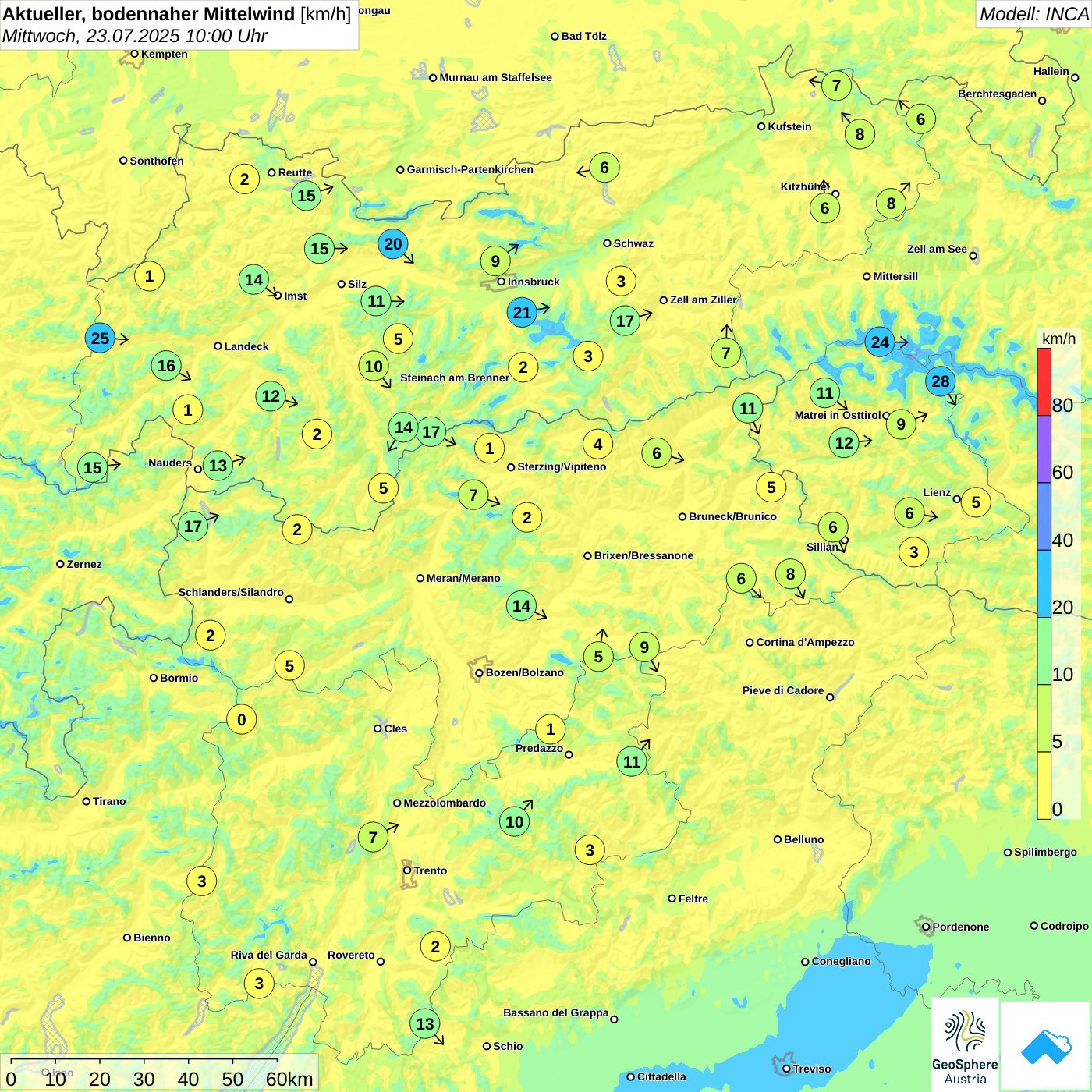
Task: Click the 11 km/h marker beside Silz
Action: (x=376, y=301)
